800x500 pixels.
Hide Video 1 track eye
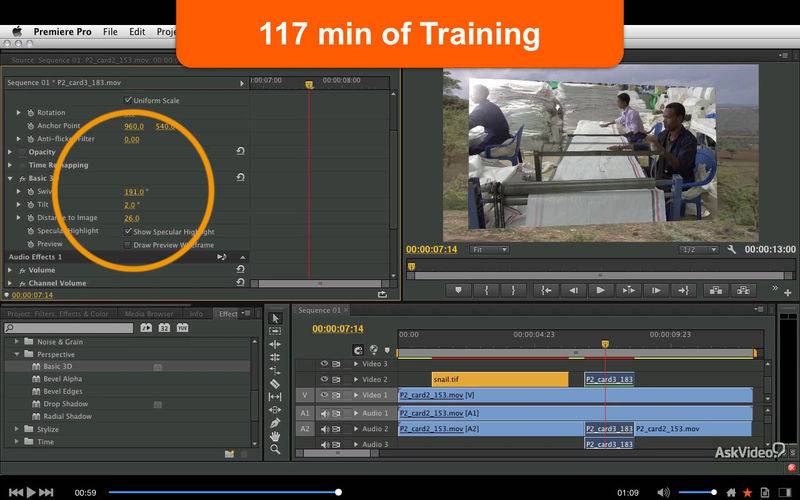point(324,395)
